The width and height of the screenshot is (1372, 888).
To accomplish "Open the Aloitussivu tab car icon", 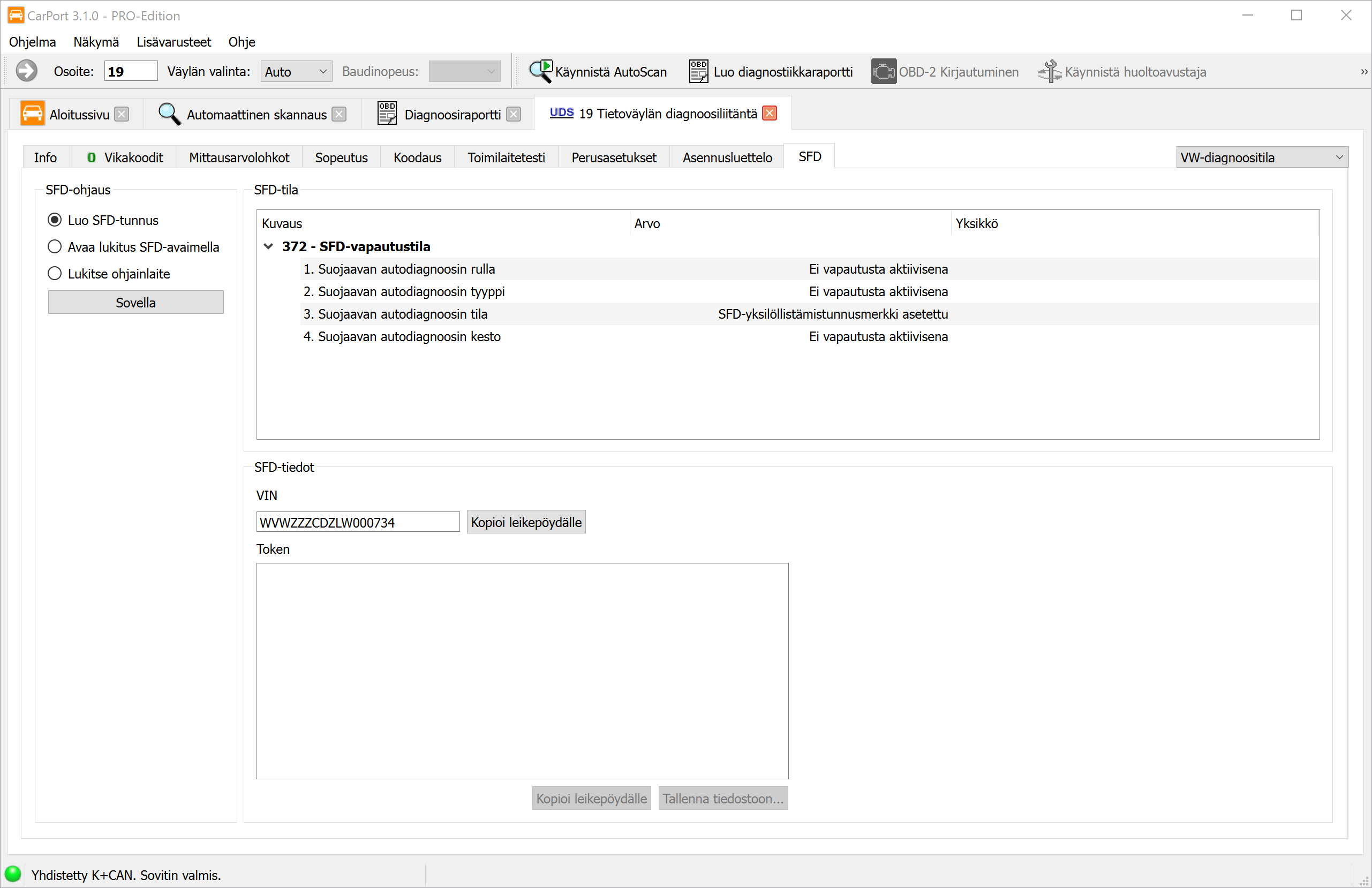I will [x=32, y=114].
